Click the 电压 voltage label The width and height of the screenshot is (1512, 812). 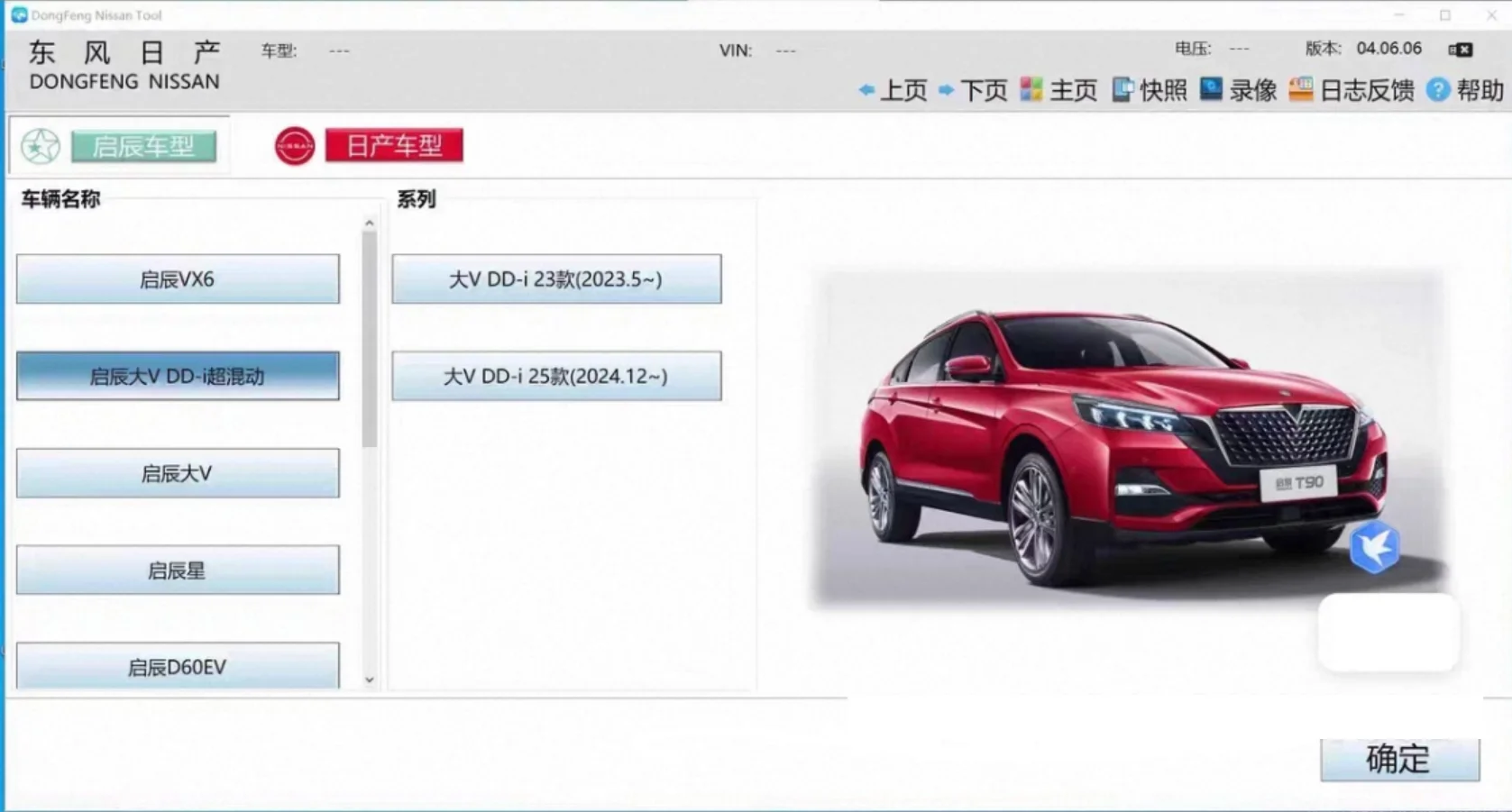click(x=1193, y=49)
